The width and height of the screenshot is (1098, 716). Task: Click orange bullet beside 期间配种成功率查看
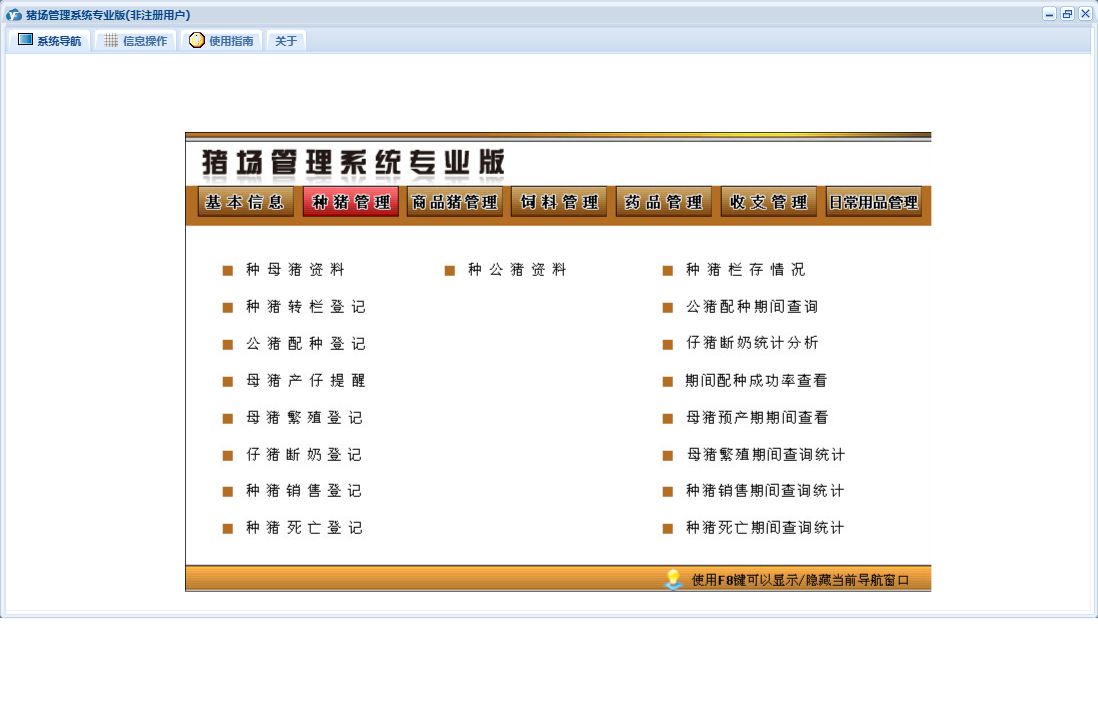[x=667, y=382]
